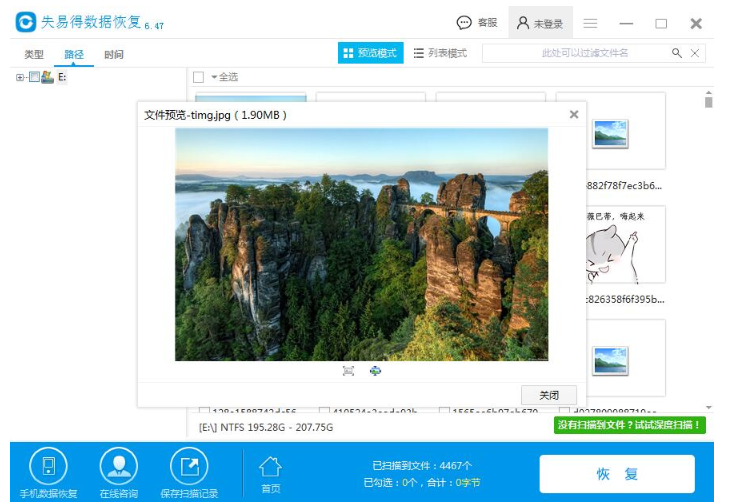This screenshot has width=731, height=504.
Task: Select 列表模式 list view mode
Action: point(440,53)
